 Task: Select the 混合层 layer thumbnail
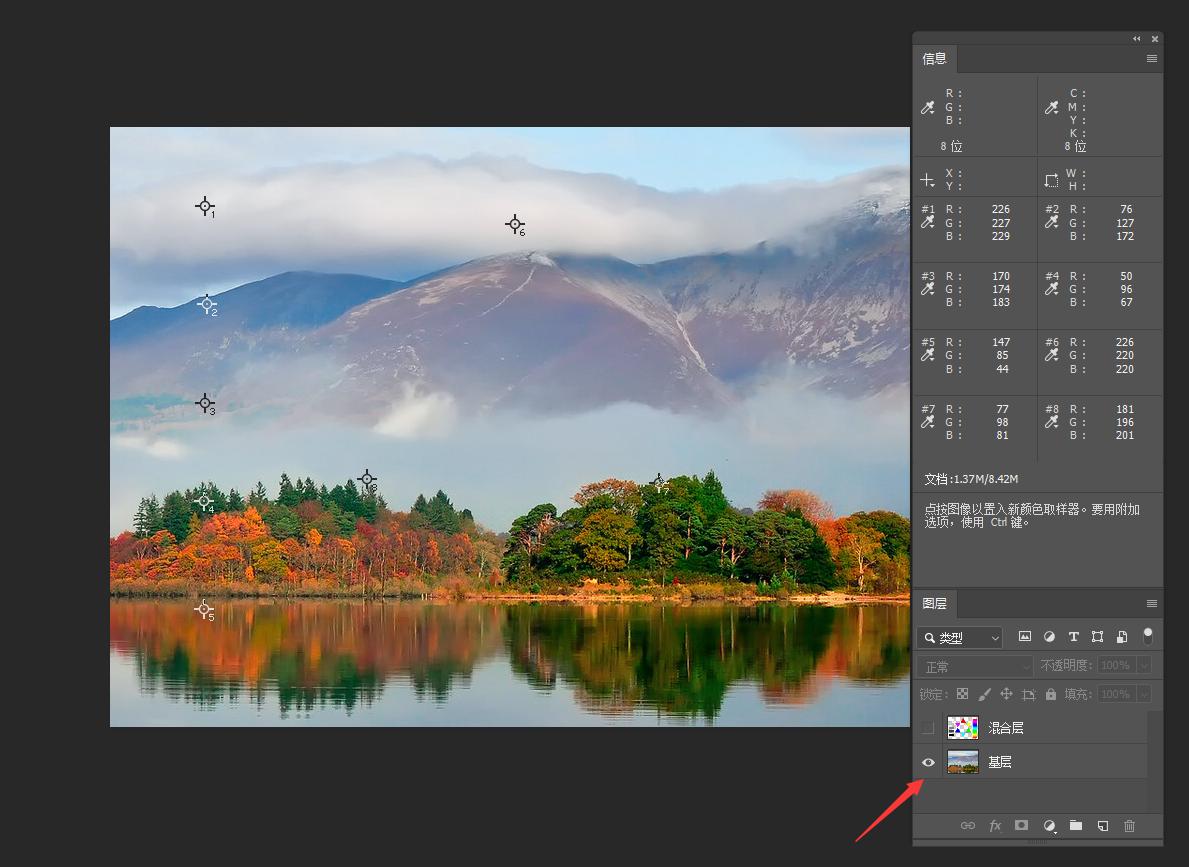962,728
